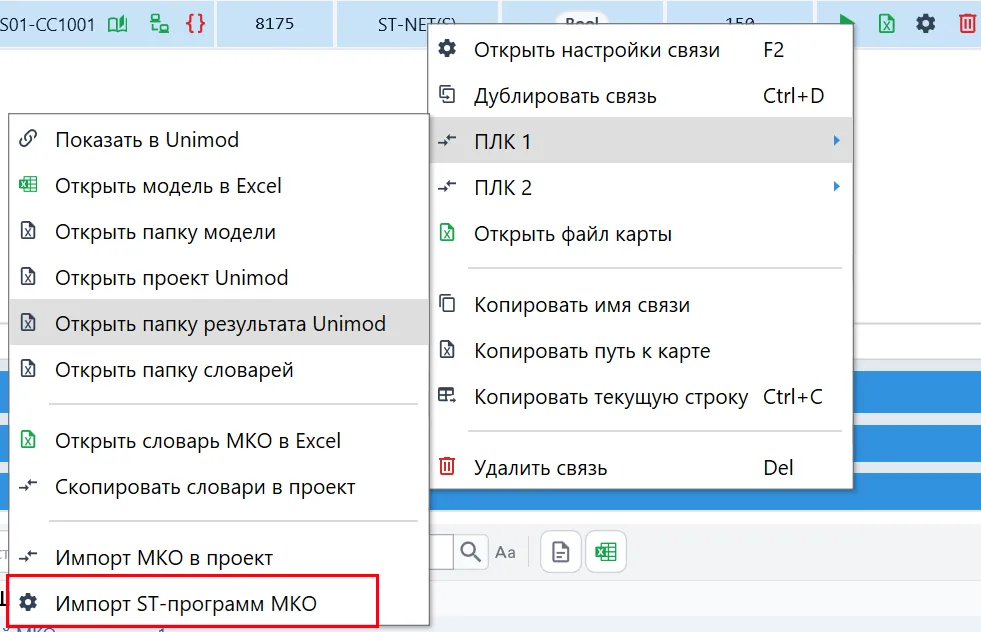Select Открыть проект Unimod
The width and height of the screenshot is (981, 632).
click(x=219, y=277)
